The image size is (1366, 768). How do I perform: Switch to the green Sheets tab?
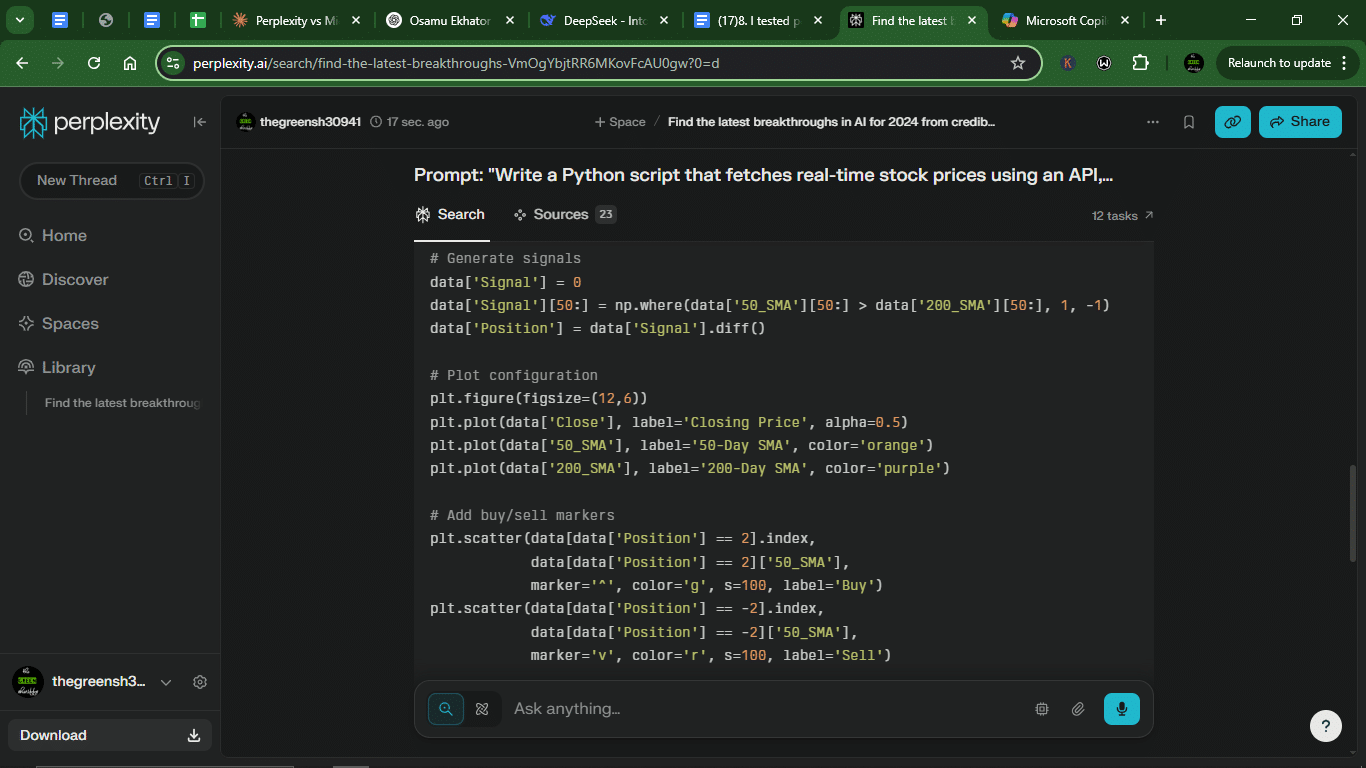pos(198,20)
